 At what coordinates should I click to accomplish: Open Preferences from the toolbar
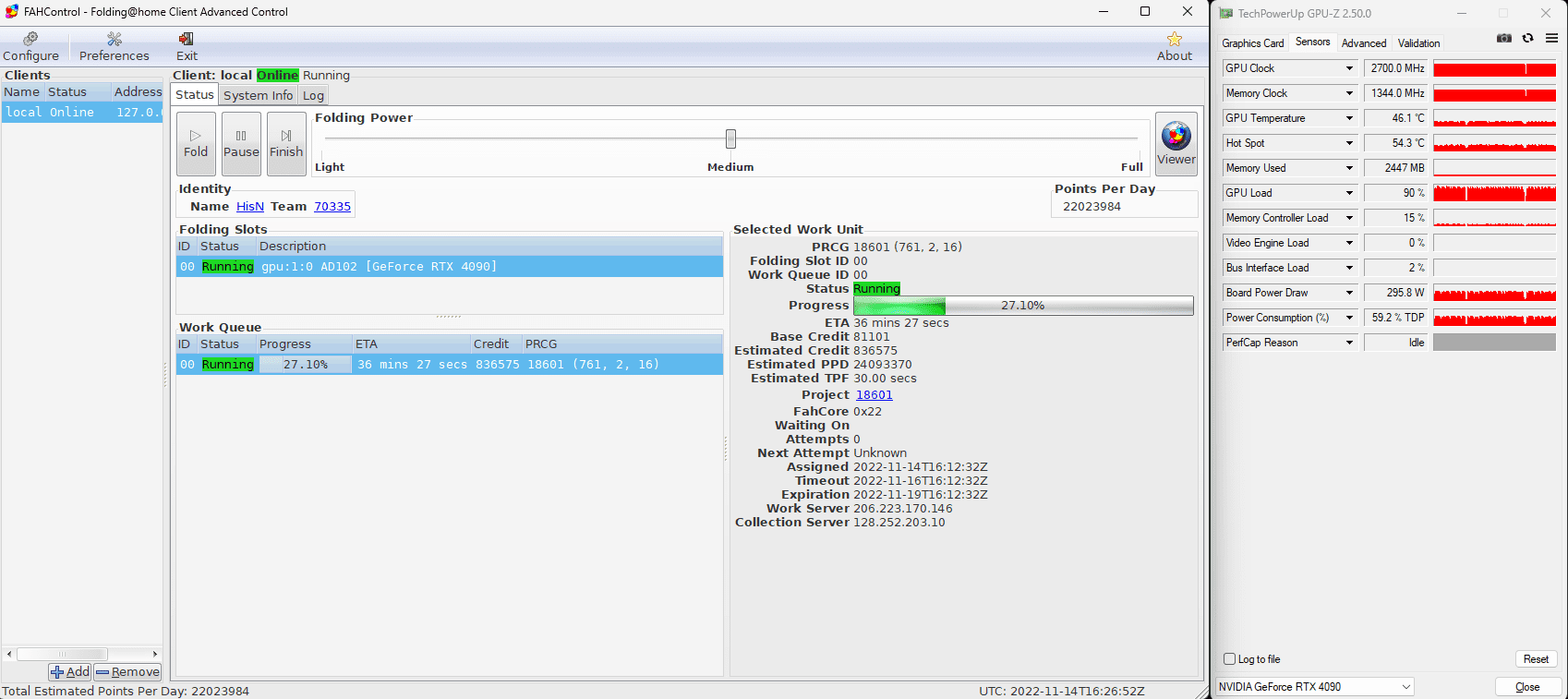114,46
